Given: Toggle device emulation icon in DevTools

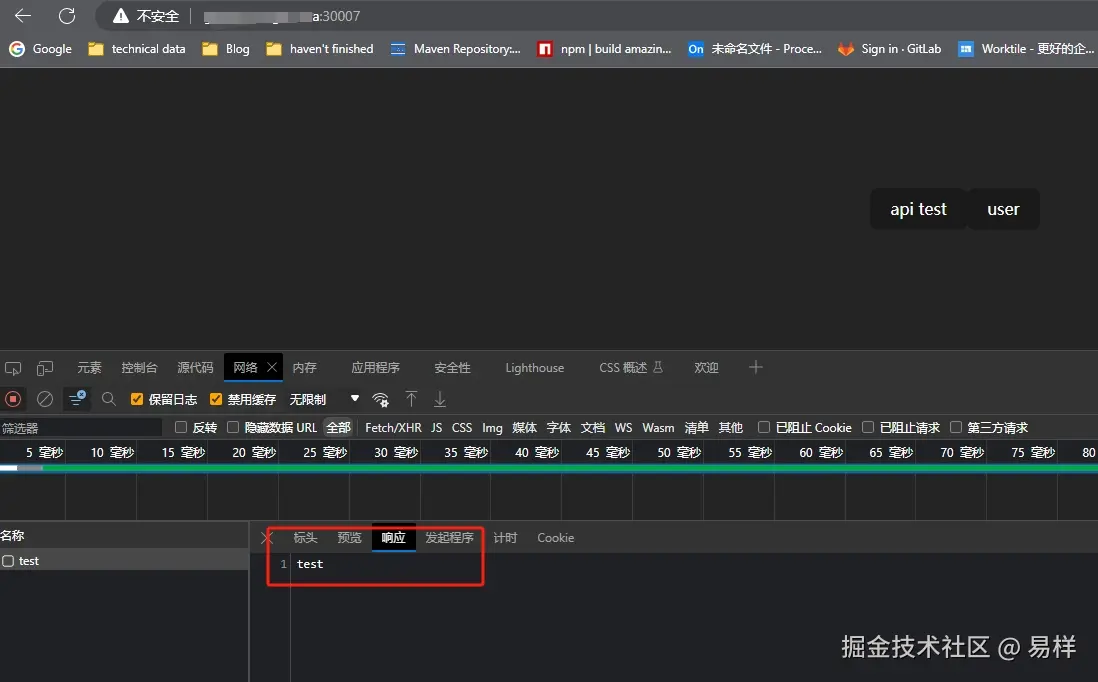Looking at the screenshot, I should 45,368.
